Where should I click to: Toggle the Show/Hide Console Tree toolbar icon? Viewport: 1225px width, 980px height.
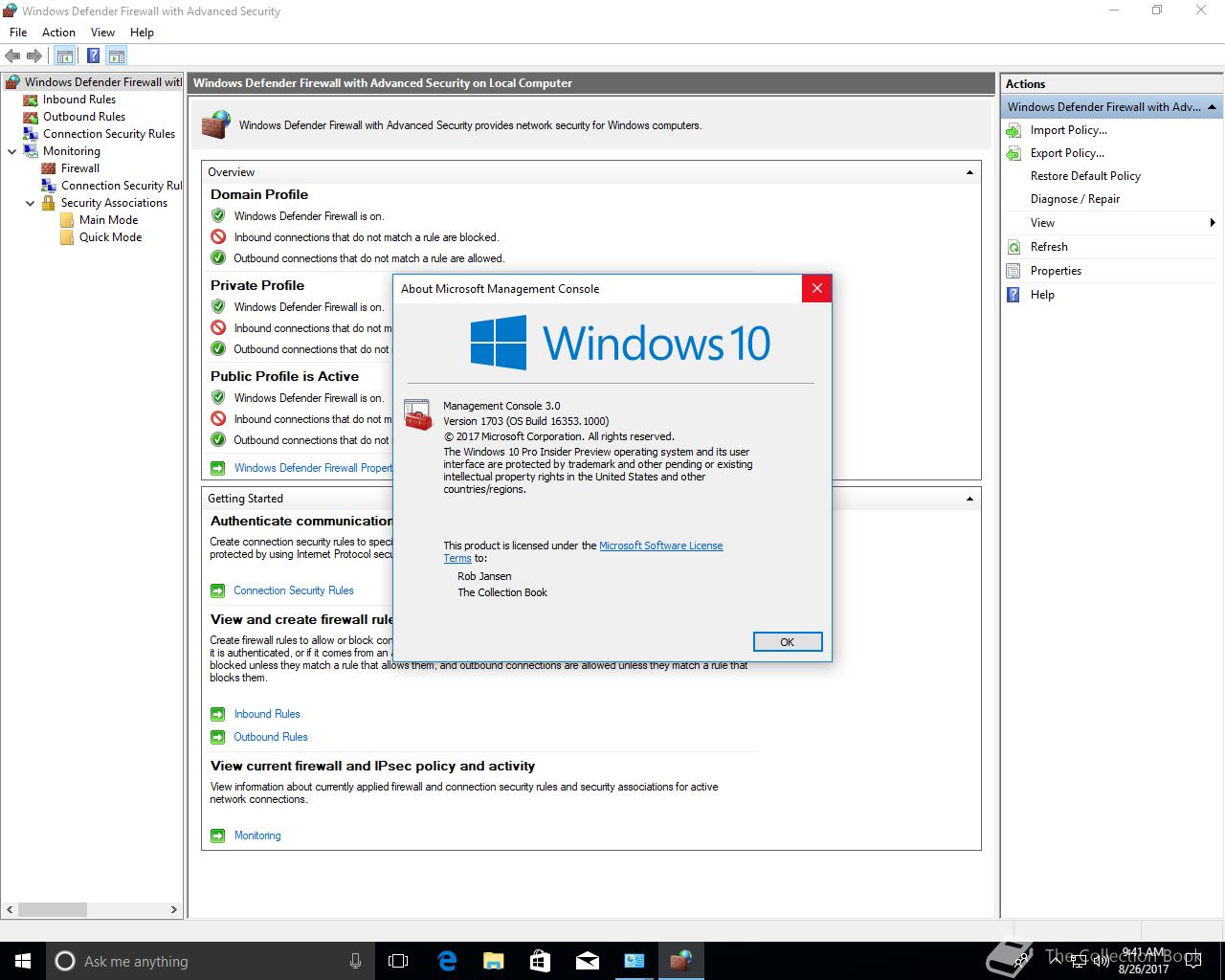point(64,56)
